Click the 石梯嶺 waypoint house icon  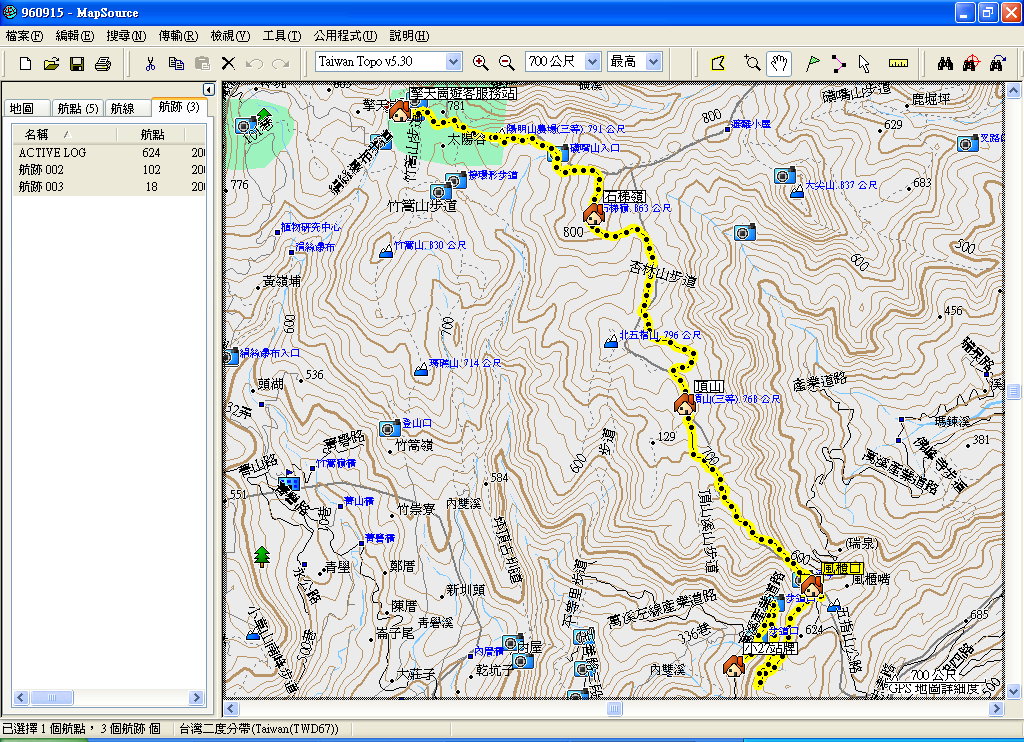coord(594,214)
